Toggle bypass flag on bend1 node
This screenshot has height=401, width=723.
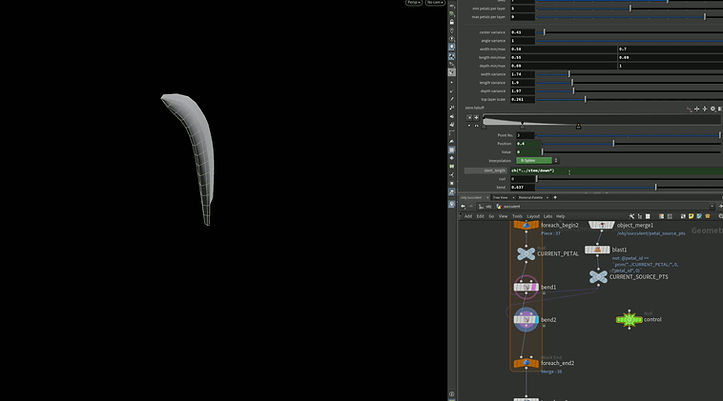(517, 287)
